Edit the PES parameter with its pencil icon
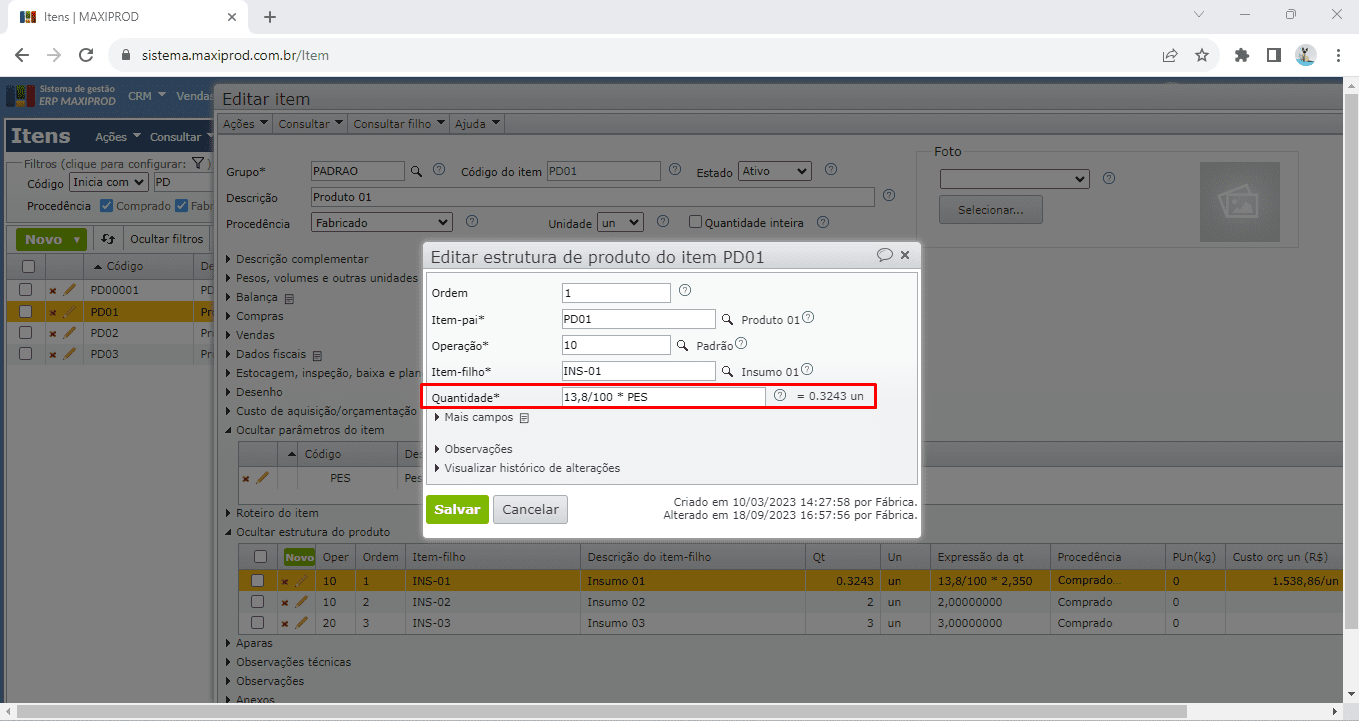 (263, 478)
